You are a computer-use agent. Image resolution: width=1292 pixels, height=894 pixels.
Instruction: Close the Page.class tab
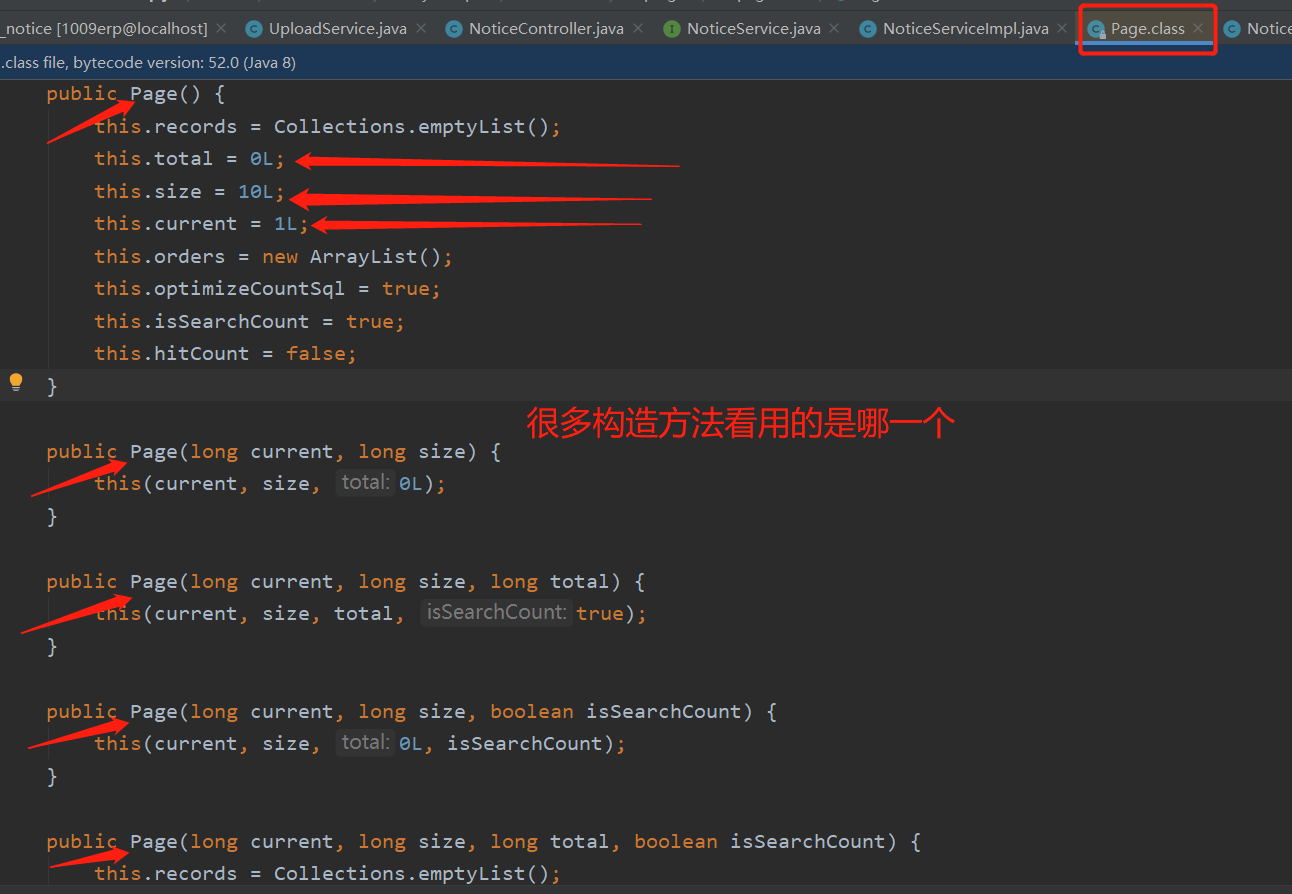[1198, 29]
